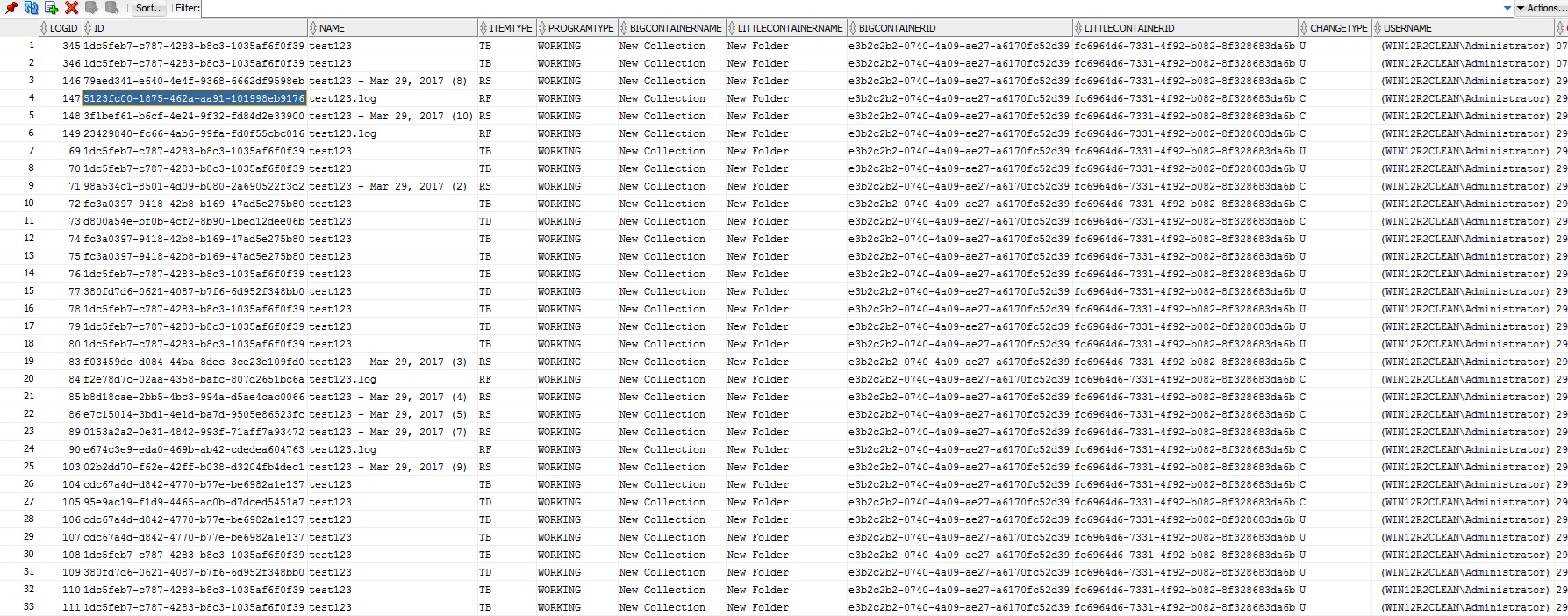1568x616 pixels.
Task: Click ID f03459dc-d084-44ba-8dec-3ce23e109fd0
Action: coord(194,362)
